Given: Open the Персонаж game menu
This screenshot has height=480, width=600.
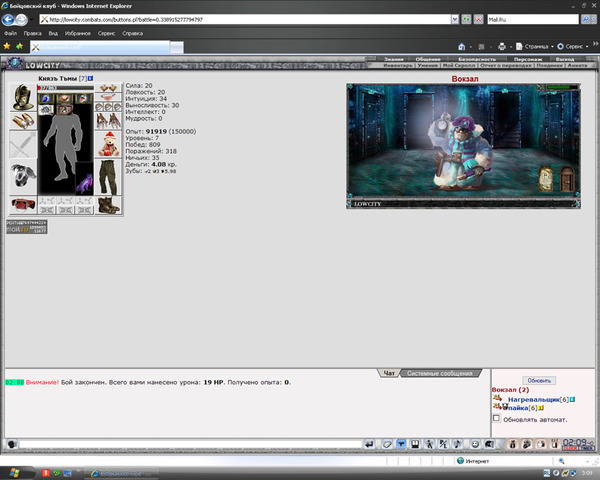Looking at the screenshot, I should point(528,59).
